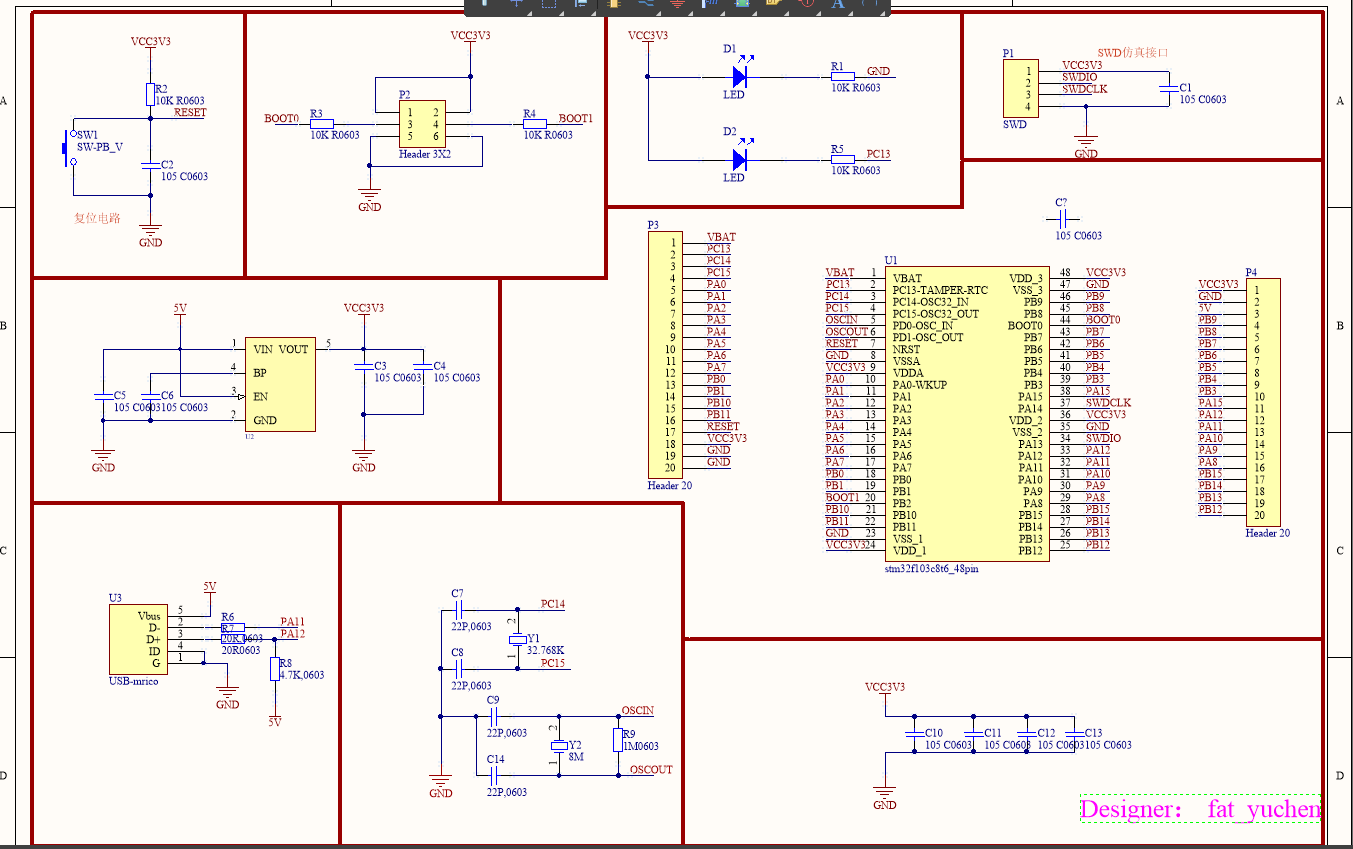1353x849 pixels.
Task: Click the PA12 net label beside U3
Action: (x=293, y=633)
